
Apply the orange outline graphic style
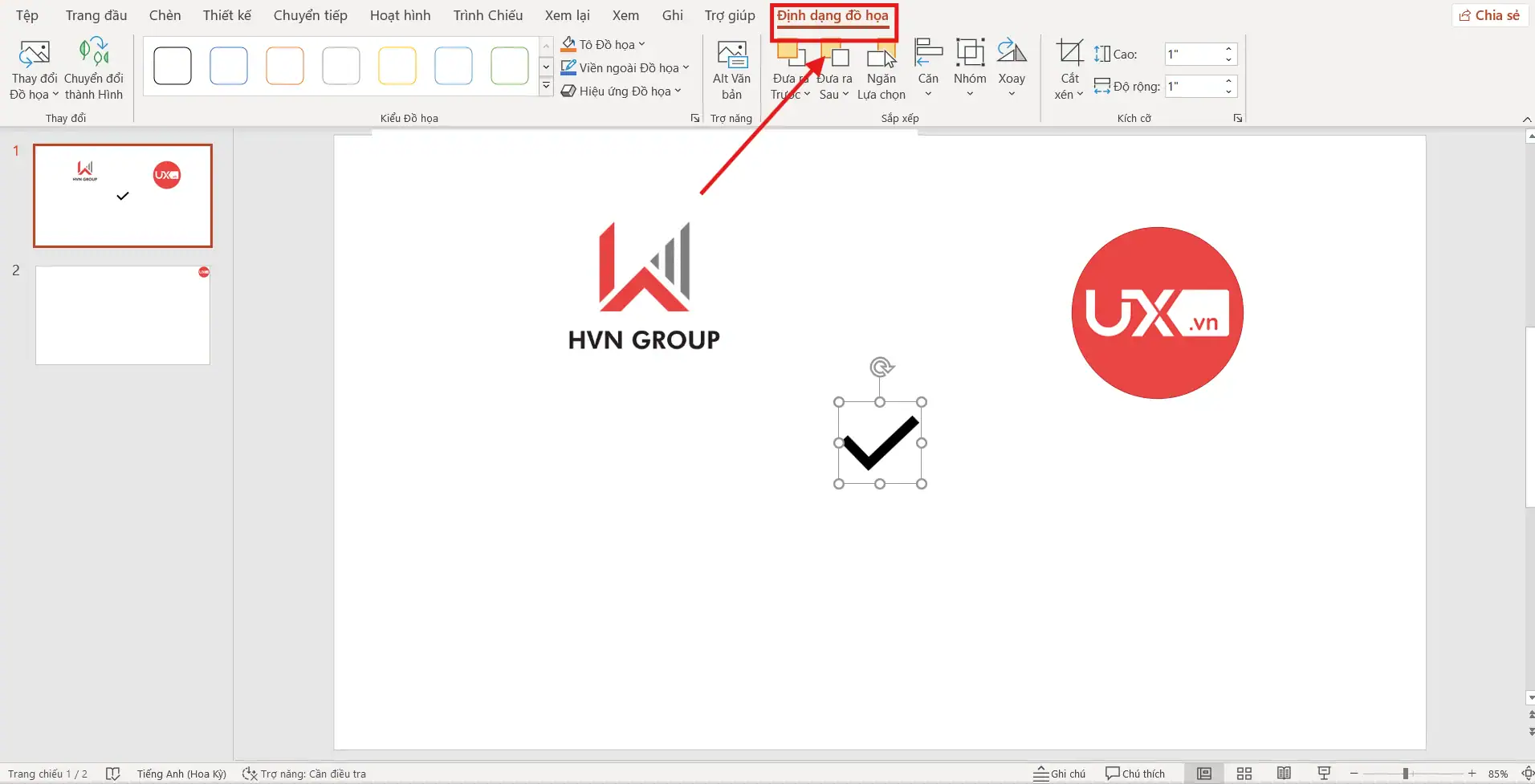point(285,66)
